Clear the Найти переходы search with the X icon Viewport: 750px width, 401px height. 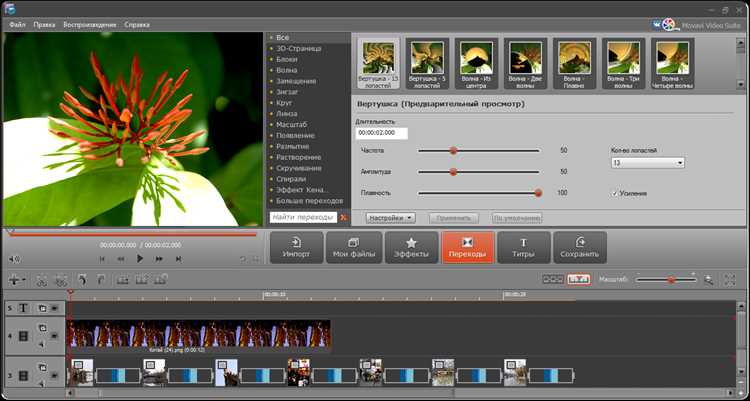click(x=343, y=218)
